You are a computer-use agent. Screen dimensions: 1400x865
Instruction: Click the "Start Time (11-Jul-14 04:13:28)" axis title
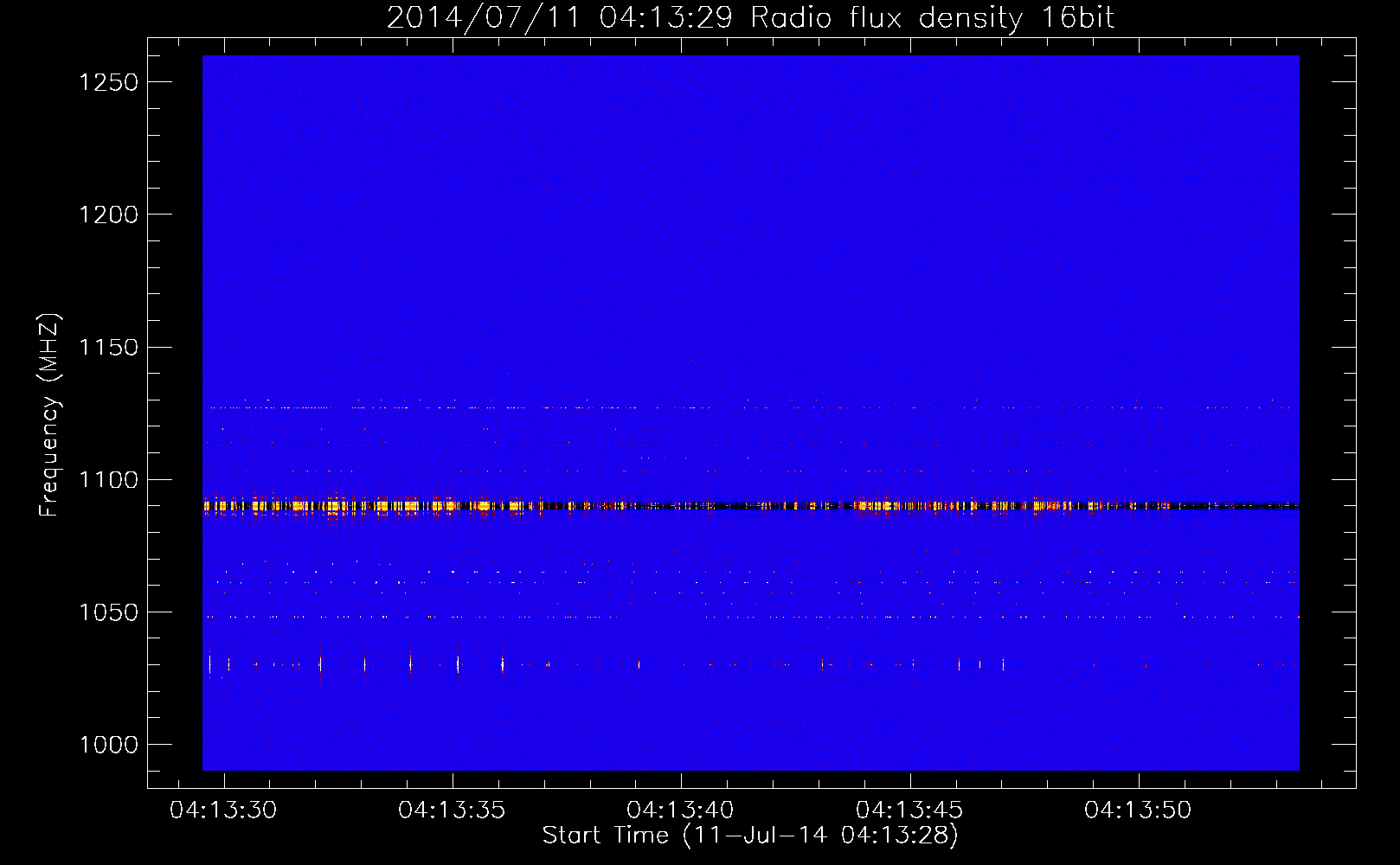(750, 836)
